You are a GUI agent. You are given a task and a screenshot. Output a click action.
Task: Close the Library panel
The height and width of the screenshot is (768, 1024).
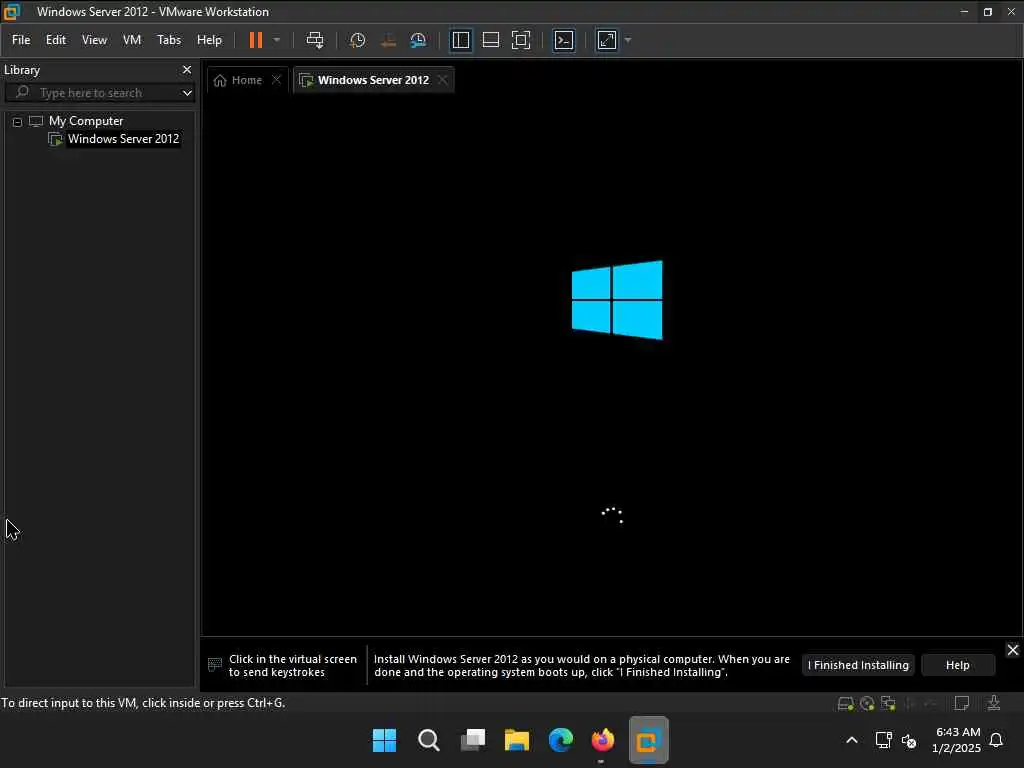(187, 70)
